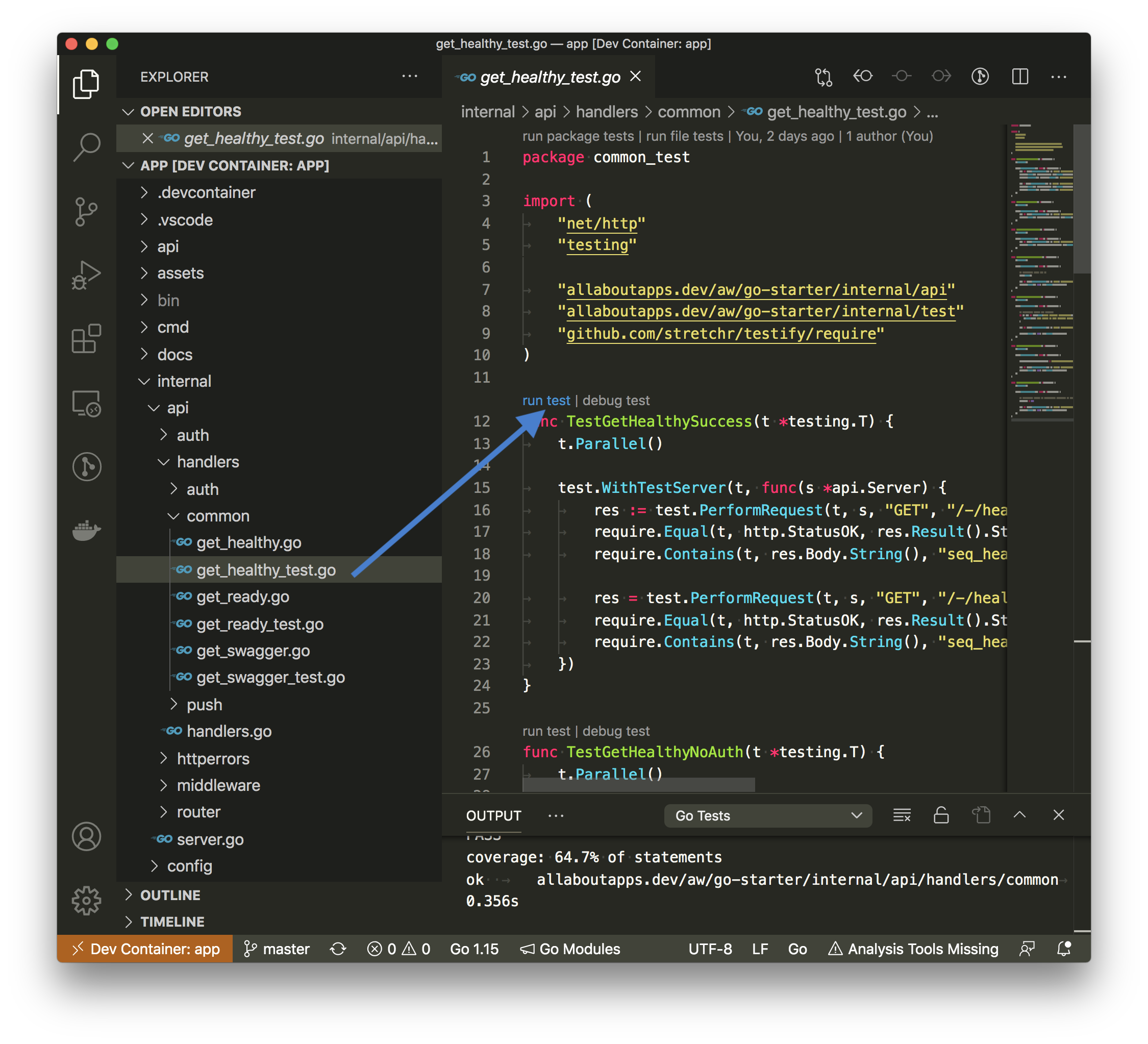Clear the Output panel with clear icon

tap(902, 815)
